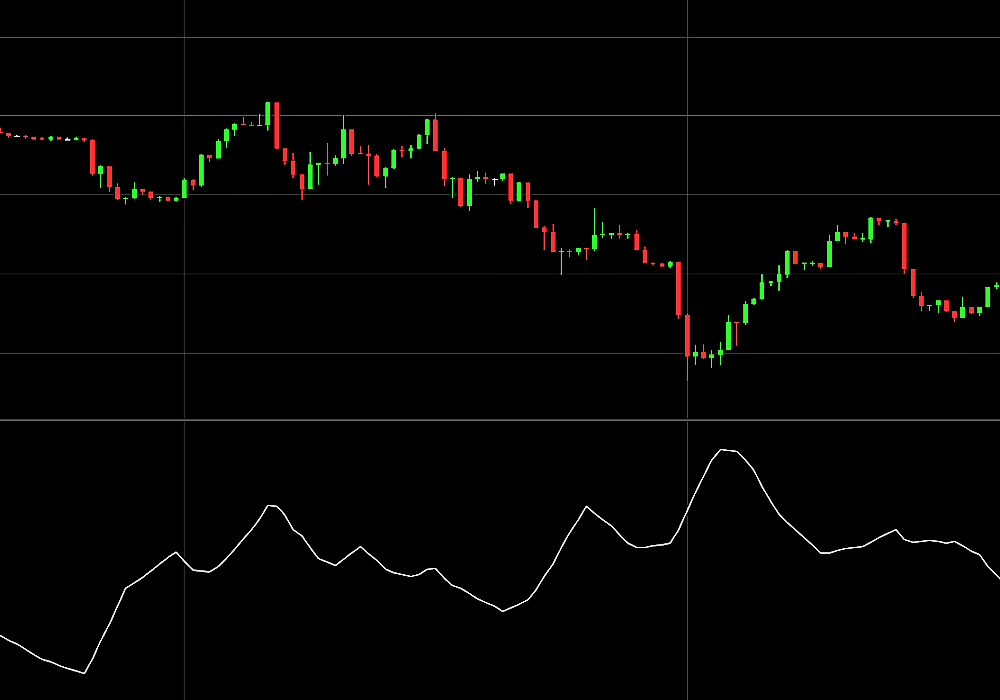This screenshot has height=700, width=1000.
Task: Select the red candle with the chart's lowest wick
Action: (x=688, y=347)
